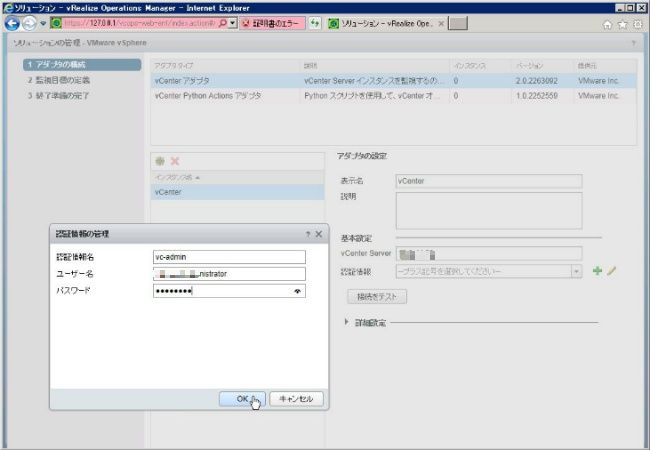The height and width of the screenshot is (450, 650).
Task: Open recent pages dropdown arrow
Action: [x=43, y=24]
